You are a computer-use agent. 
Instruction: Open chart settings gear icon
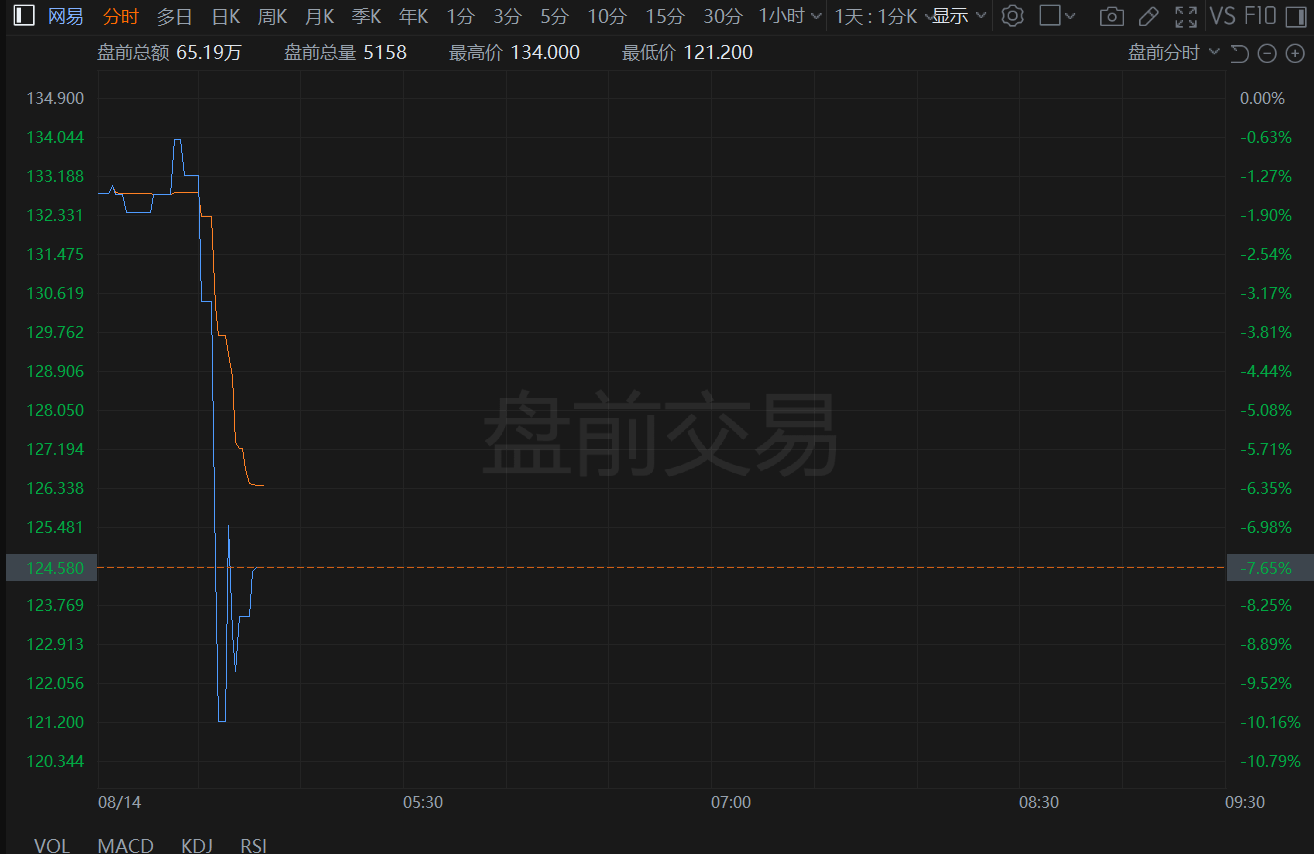point(1013,16)
